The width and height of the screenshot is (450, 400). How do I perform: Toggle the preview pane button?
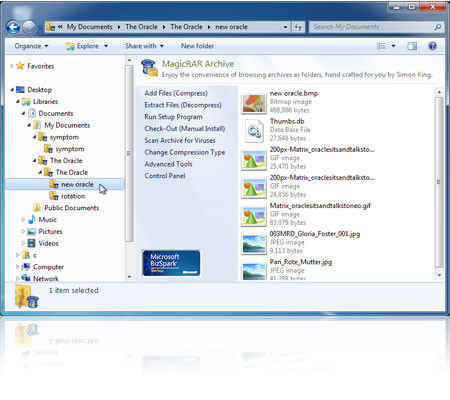point(412,46)
